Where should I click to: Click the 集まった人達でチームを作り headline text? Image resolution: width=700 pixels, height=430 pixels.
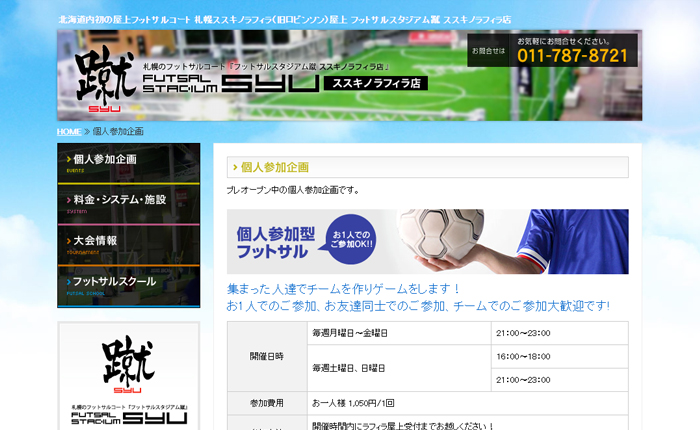[343, 289]
